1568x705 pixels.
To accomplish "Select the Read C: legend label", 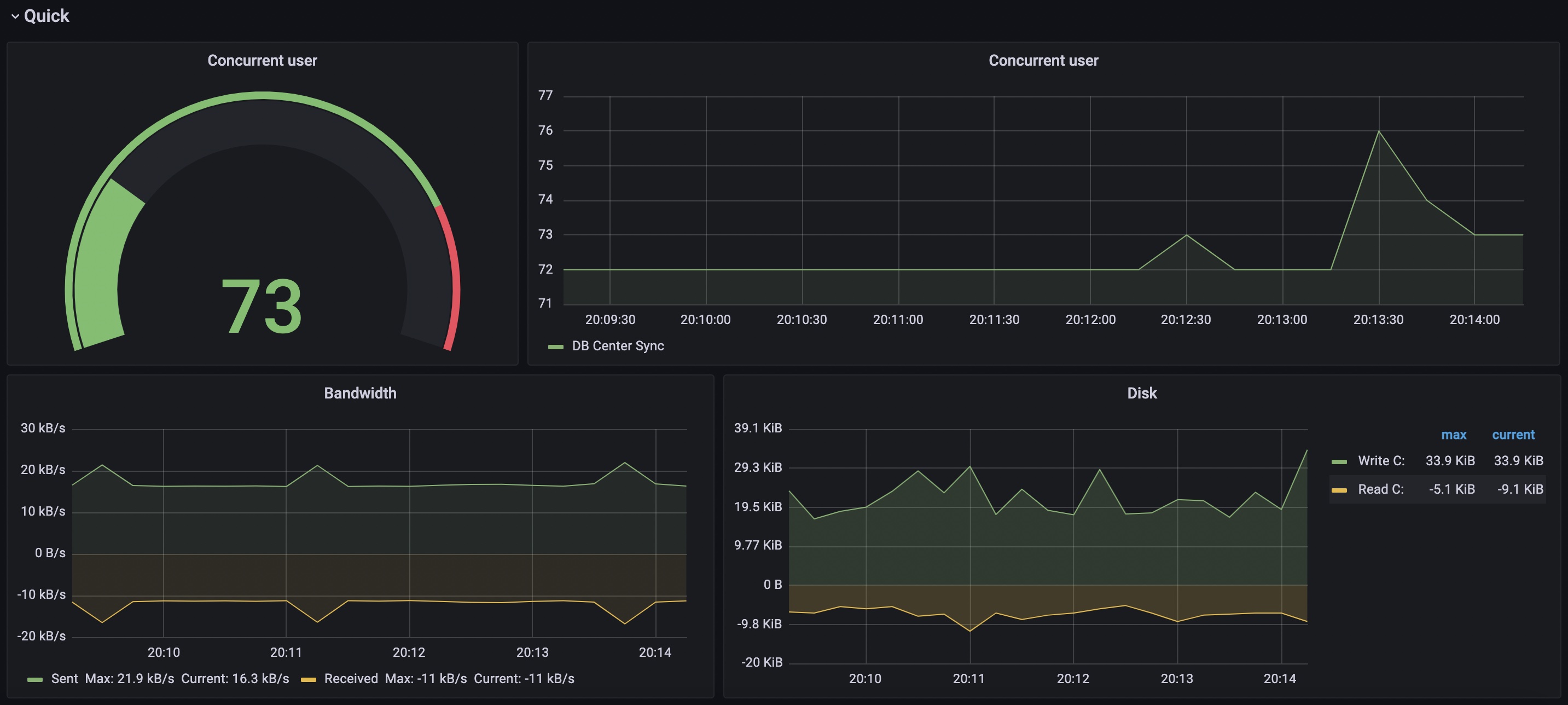I will coord(1380,489).
